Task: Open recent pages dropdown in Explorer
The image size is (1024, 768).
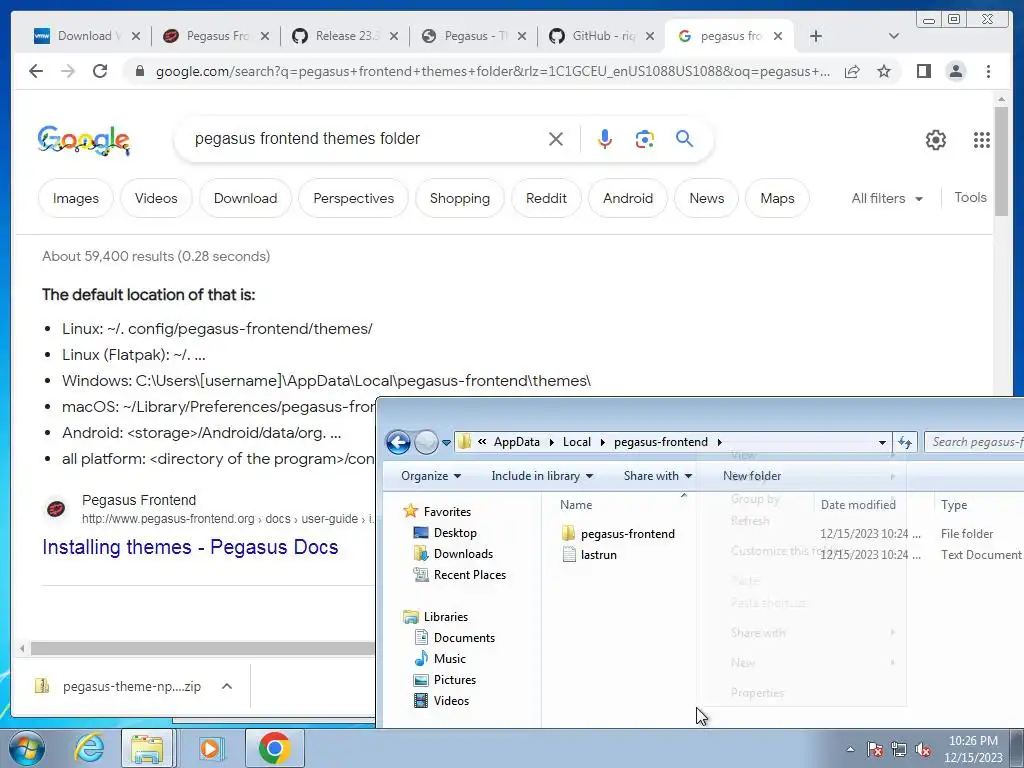Action: pos(447,442)
